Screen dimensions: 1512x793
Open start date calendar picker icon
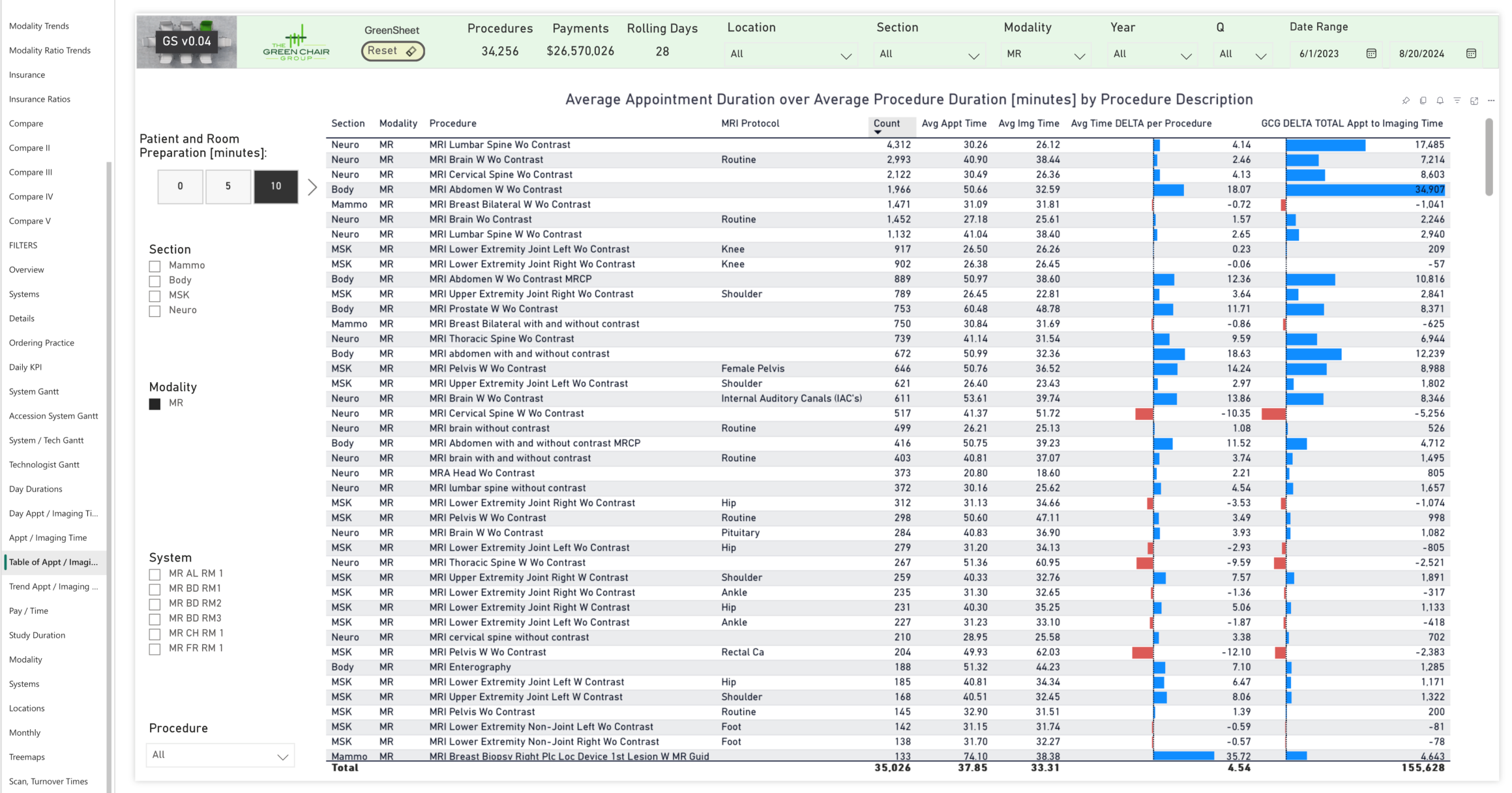coord(1371,53)
